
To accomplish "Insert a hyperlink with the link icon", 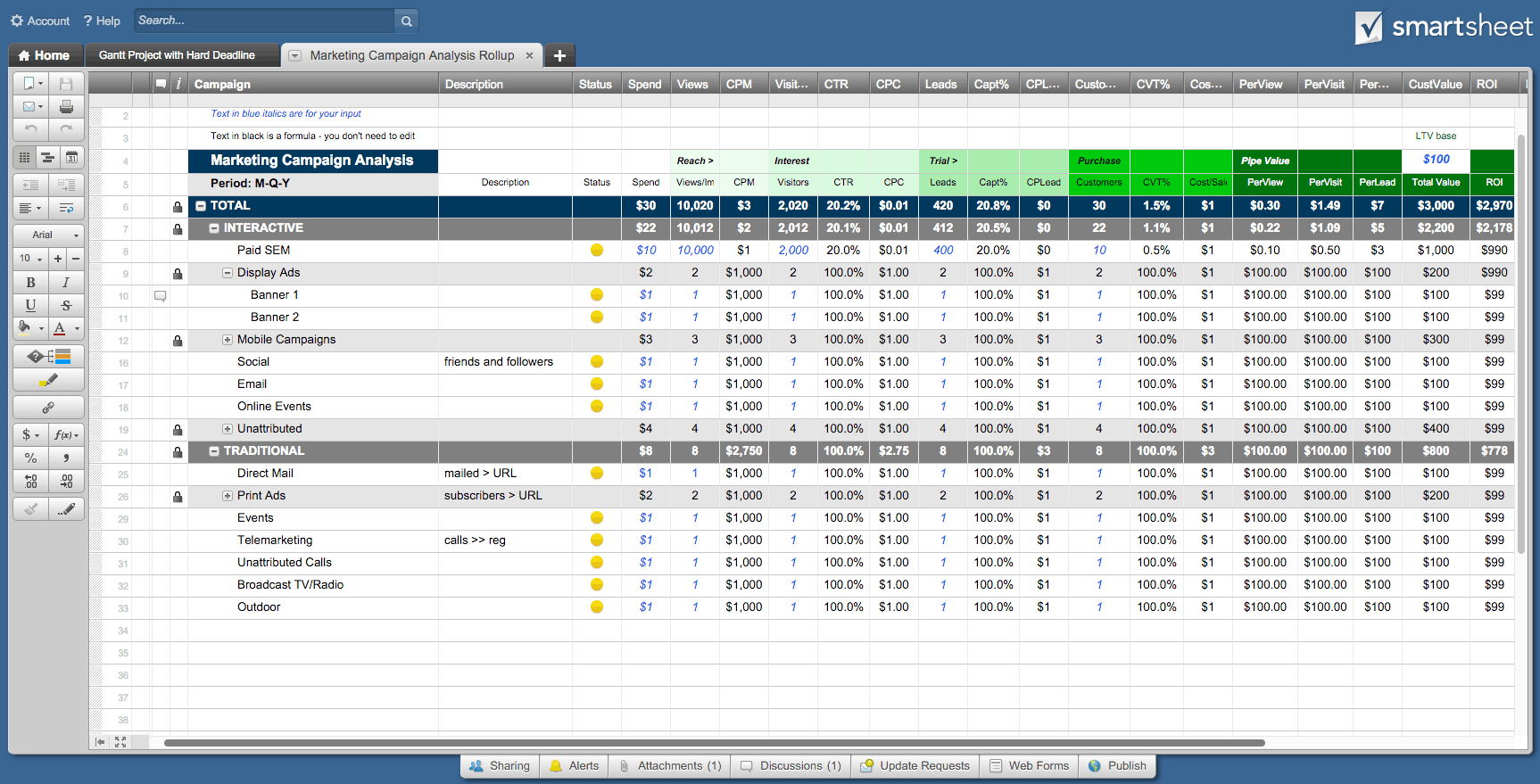I will click(48, 408).
